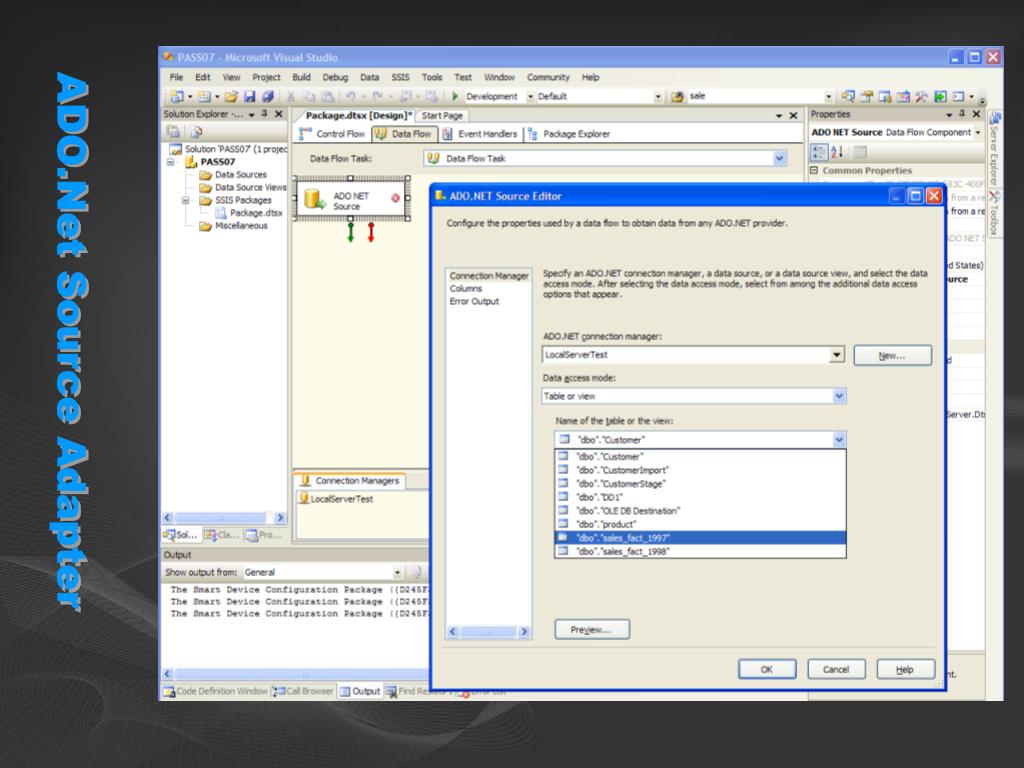Screen dimensions: 1024x768
Task: Collapse the Common Properties section
Action: pos(814,170)
